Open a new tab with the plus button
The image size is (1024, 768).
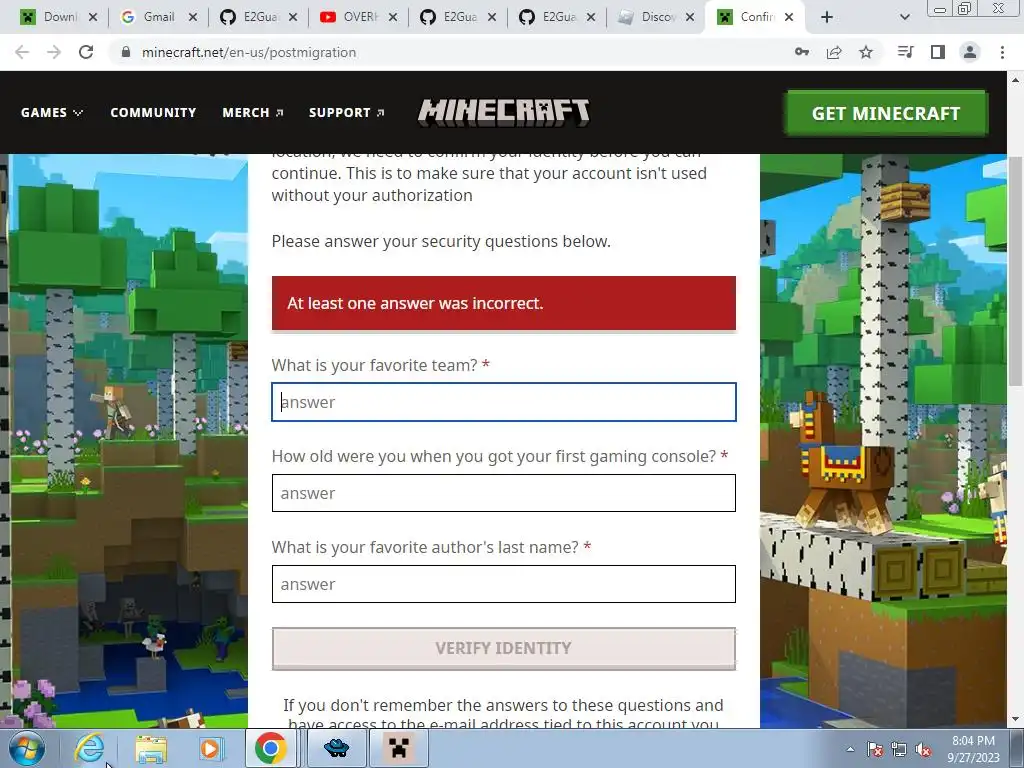tap(827, 17)
